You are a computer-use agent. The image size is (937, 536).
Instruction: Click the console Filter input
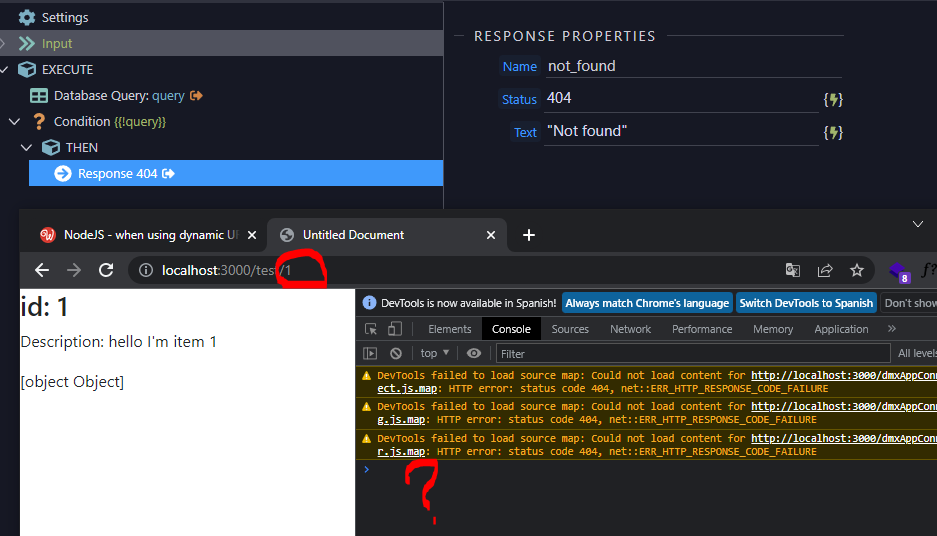(693, 354)
